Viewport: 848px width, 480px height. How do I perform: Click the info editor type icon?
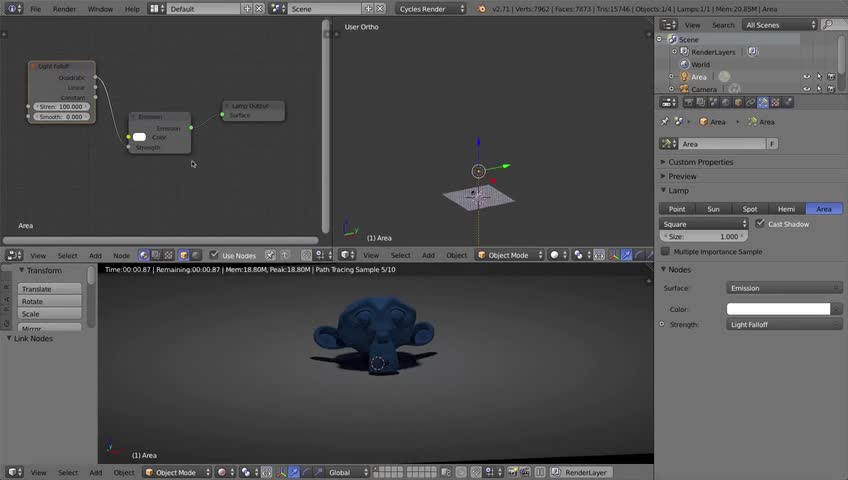click(x=14, y=9)
